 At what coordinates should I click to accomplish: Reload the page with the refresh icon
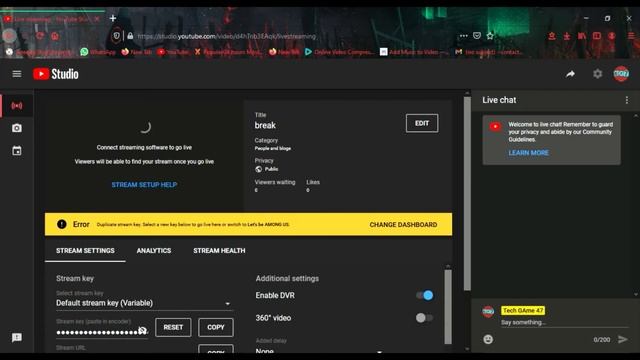(x=40, y=36)
